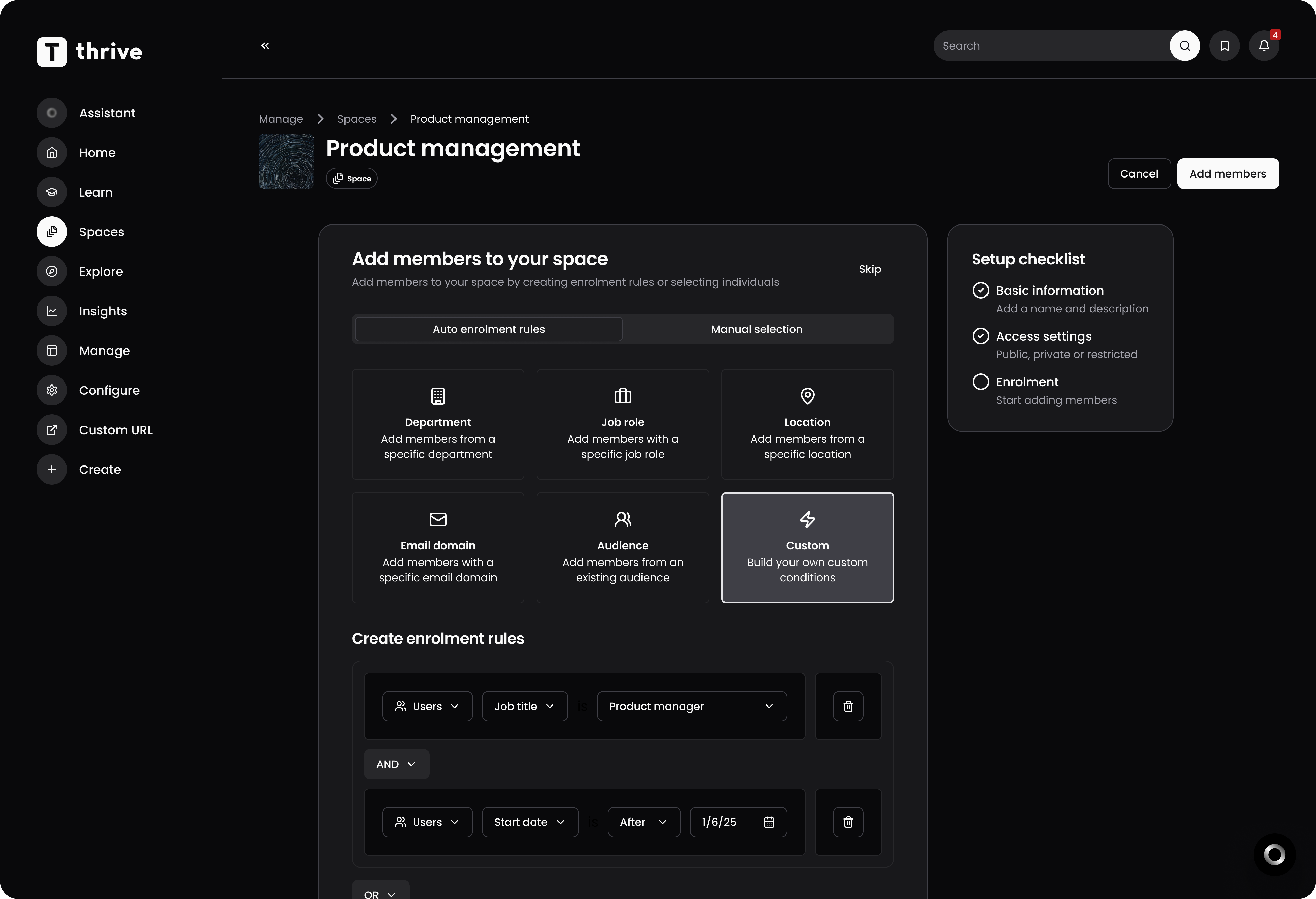Click the Skip link

869,269
